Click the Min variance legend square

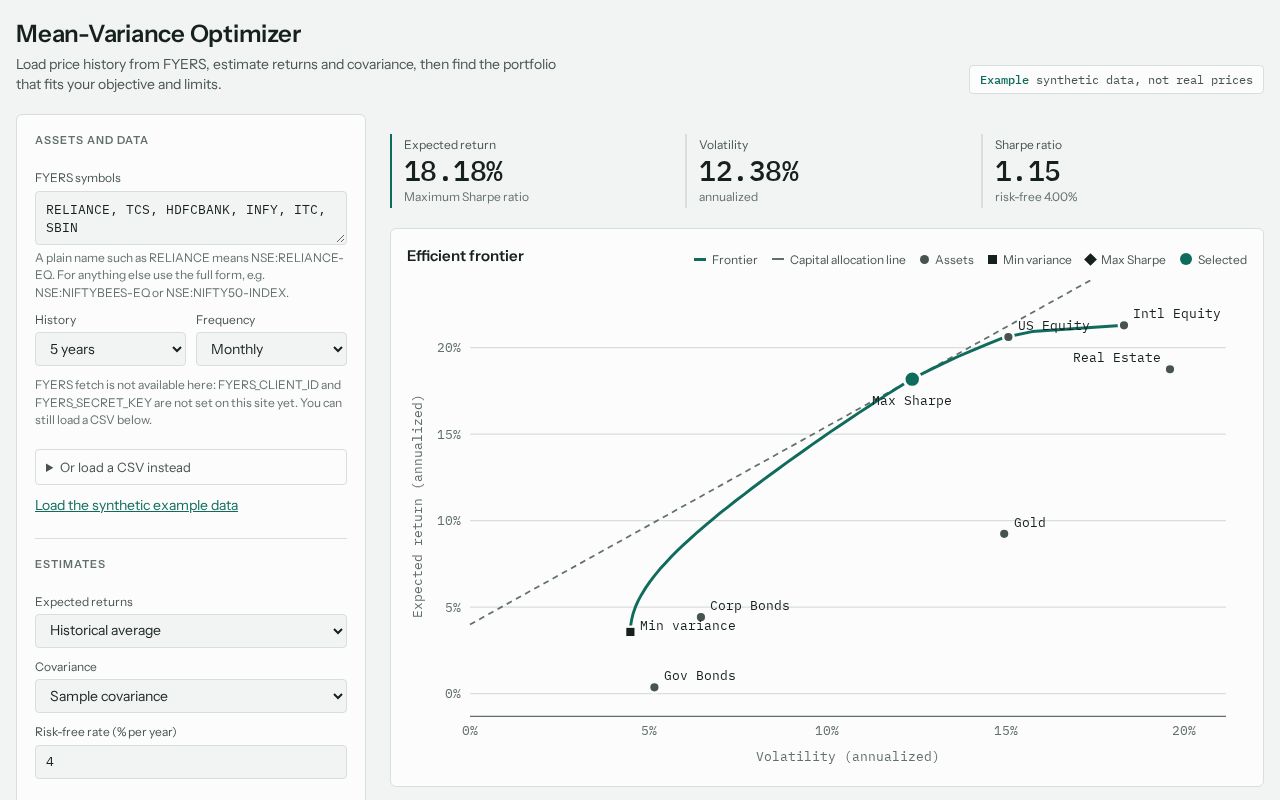992,260
